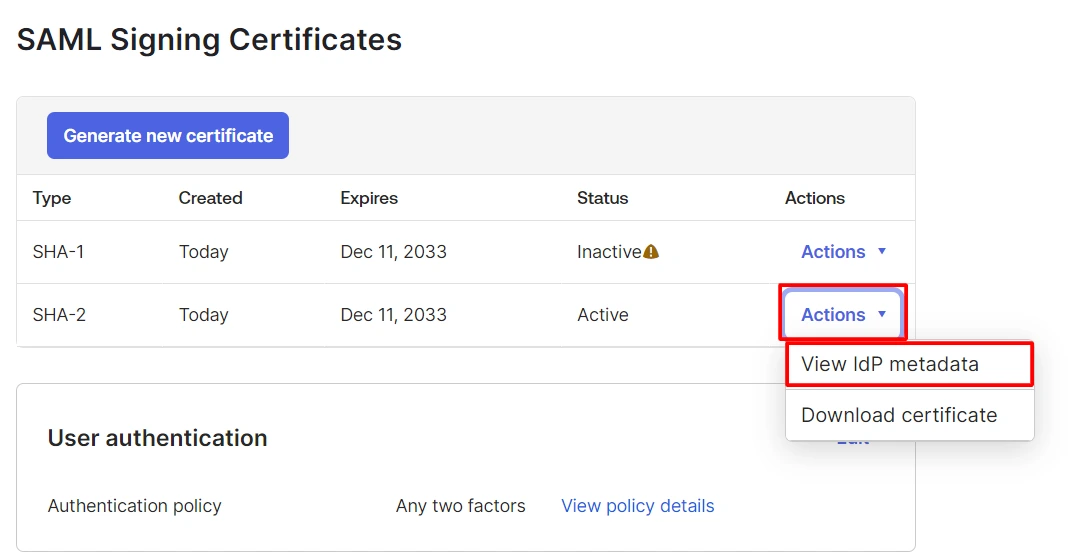
Task: Click the Authentication policy label
Action: pos(134,506)
